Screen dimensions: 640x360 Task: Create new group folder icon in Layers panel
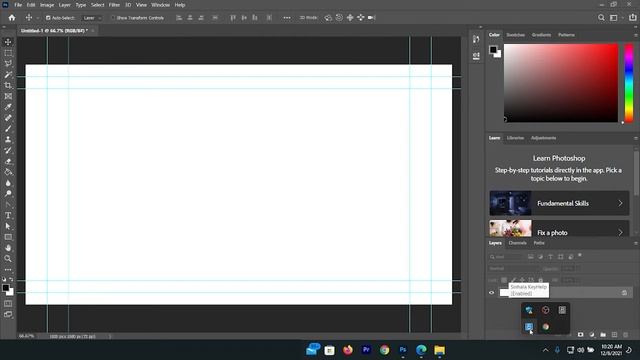[603, 335]
